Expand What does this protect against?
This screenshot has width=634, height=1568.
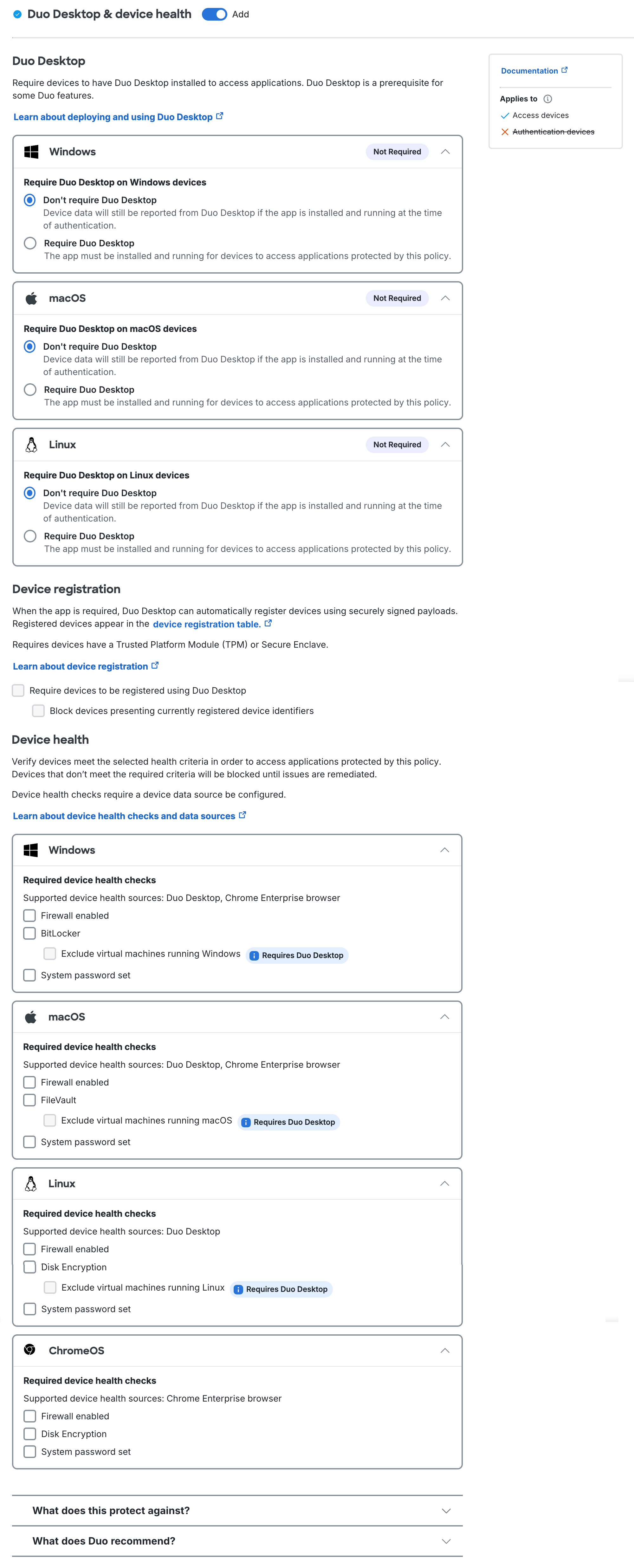(446, 1510)
